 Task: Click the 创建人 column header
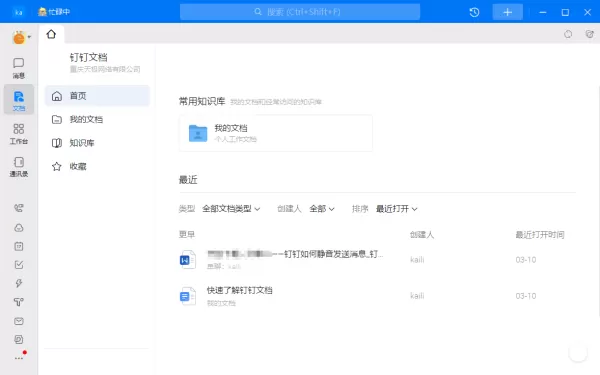(x=422, y=235)
